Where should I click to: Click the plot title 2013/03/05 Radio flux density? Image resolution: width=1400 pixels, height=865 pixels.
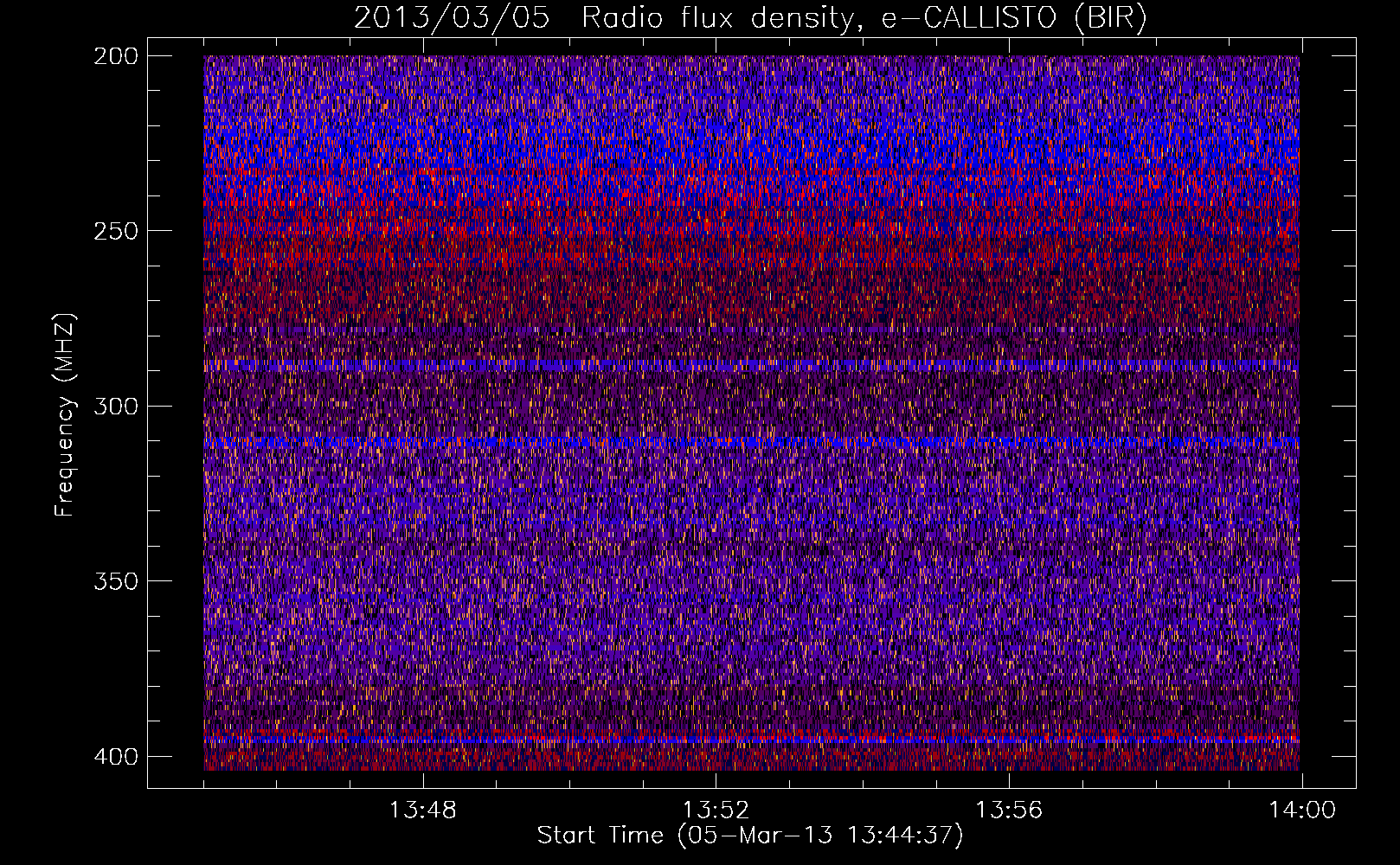750,18
